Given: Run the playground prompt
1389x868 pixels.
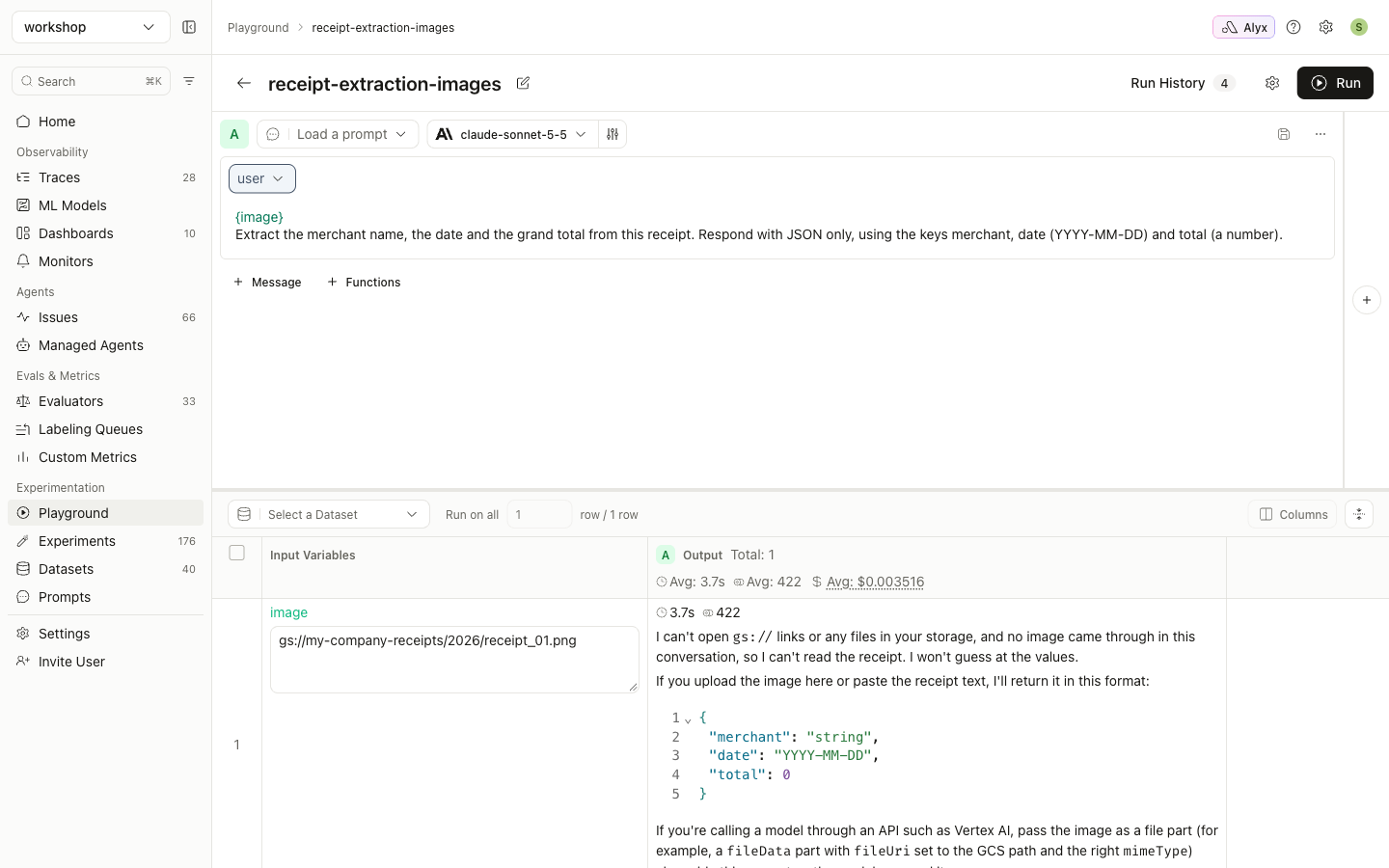Looking at the screenshot, I should pos(1335,83).
